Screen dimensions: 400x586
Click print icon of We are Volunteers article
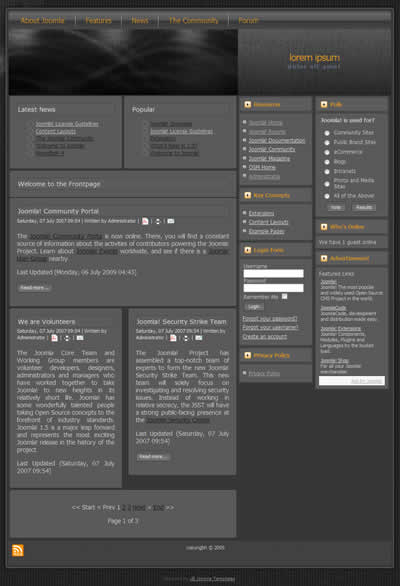[x=67, y=338]
